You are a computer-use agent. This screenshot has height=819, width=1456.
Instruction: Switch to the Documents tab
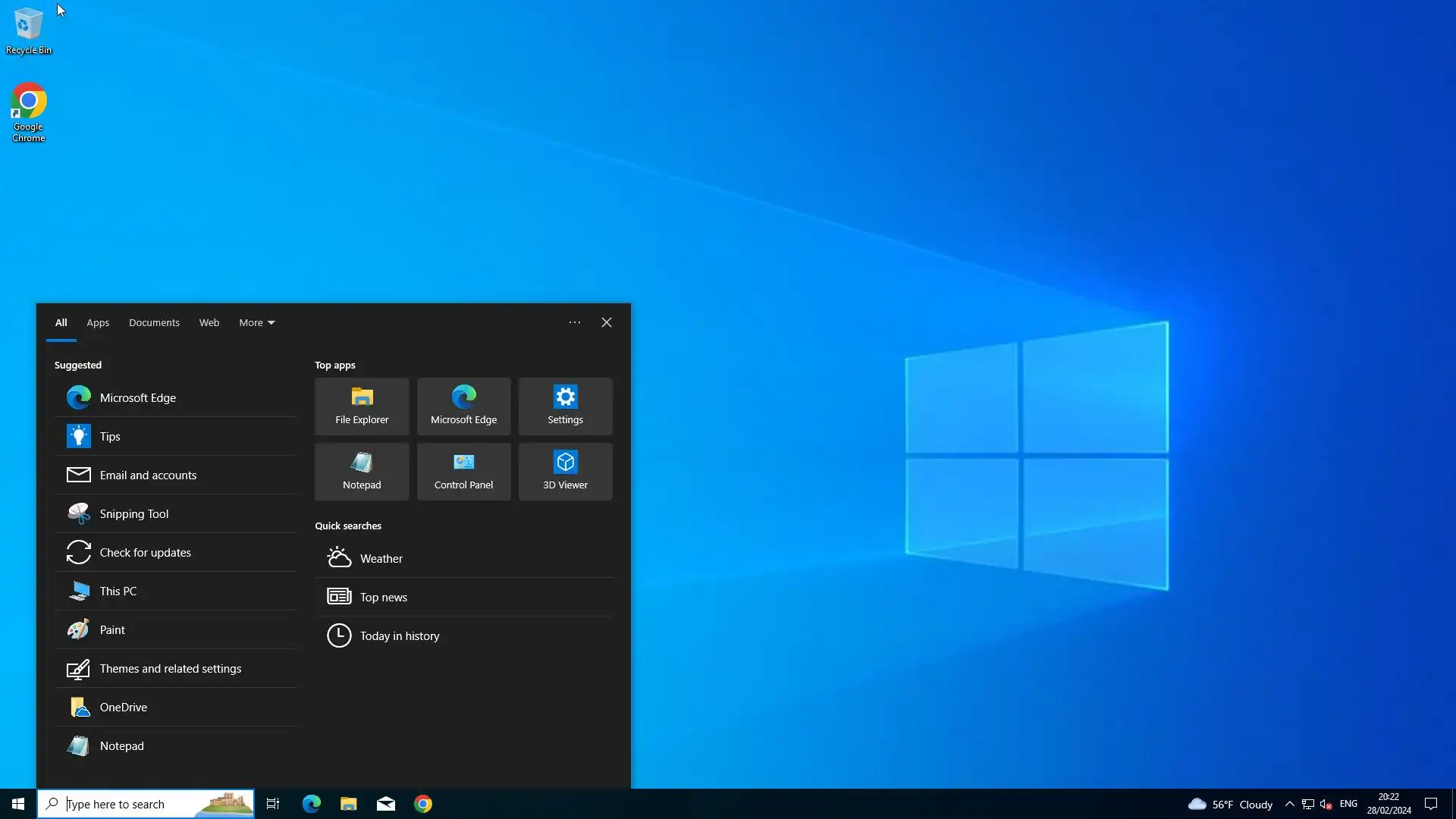click(x=154, y=322)
